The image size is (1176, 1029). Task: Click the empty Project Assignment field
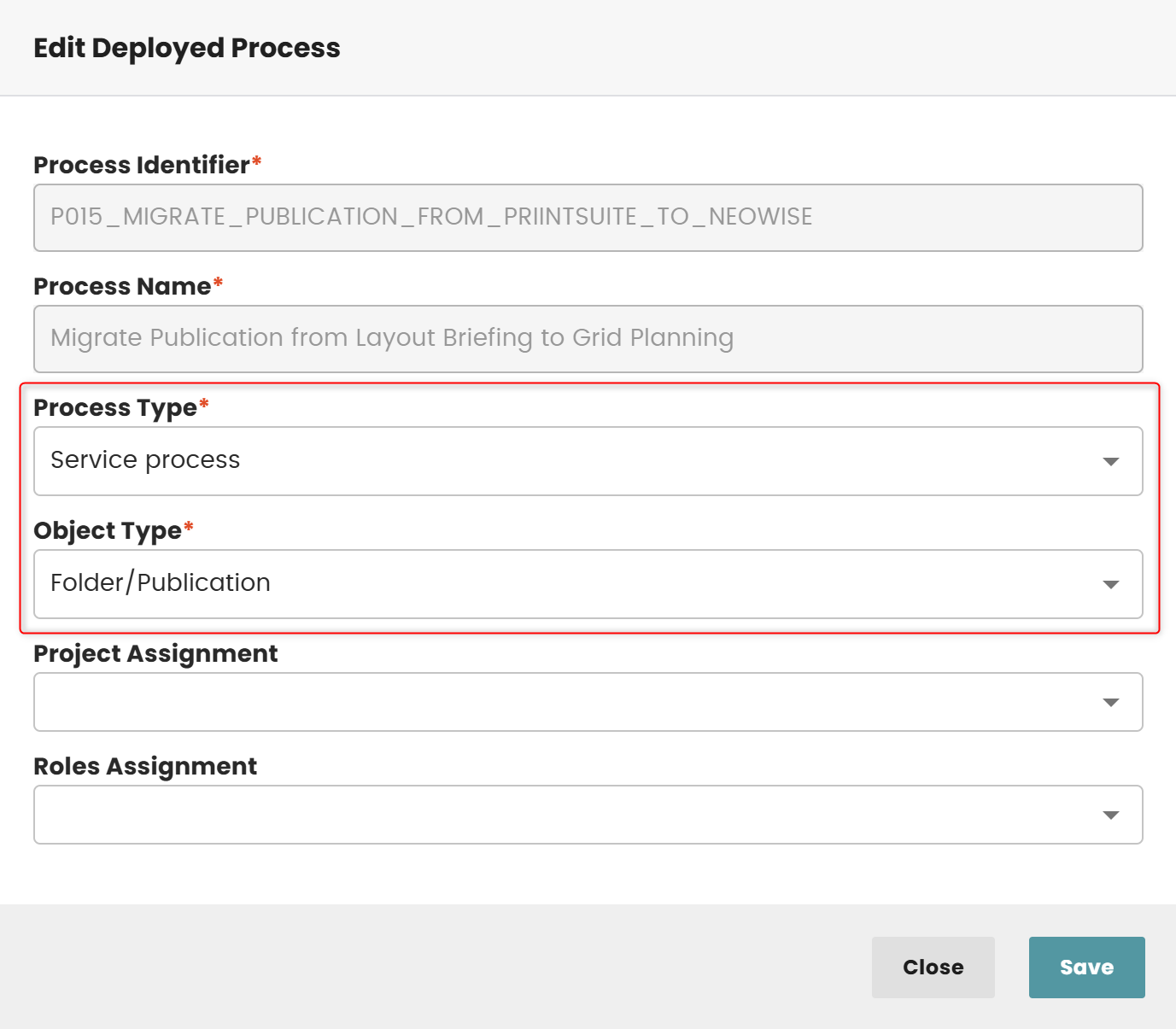tap(512, 702)
